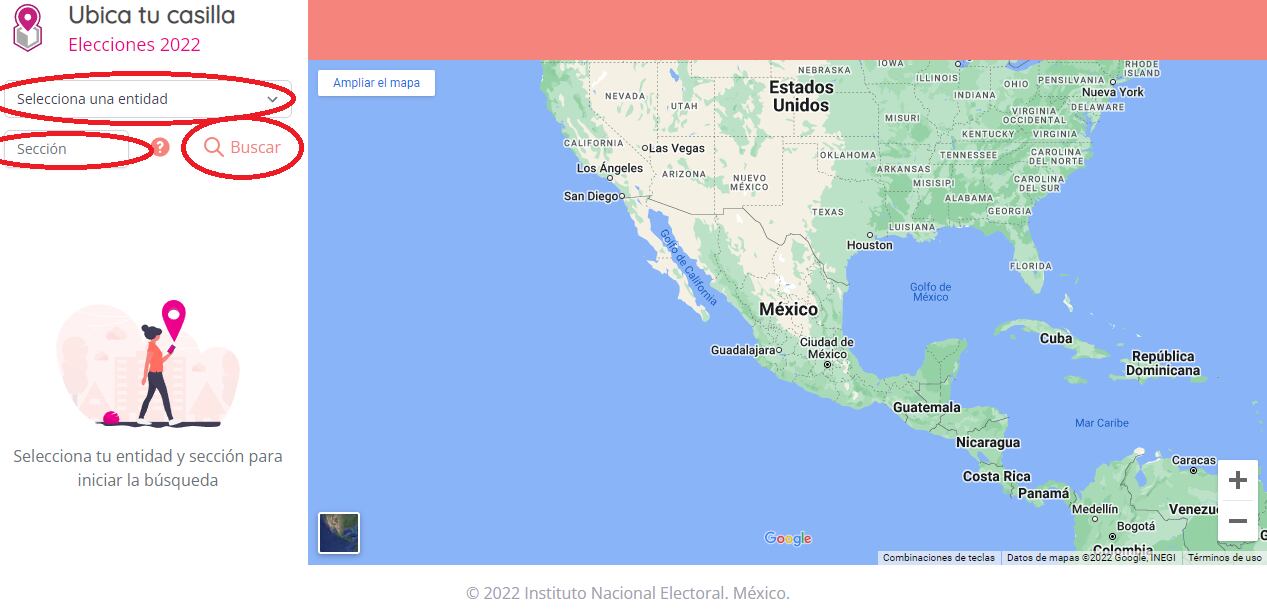The width and height of the screenshot is (1267, 611).
Task: Click the pink location pin illustration
Action: tap(174, 319)
